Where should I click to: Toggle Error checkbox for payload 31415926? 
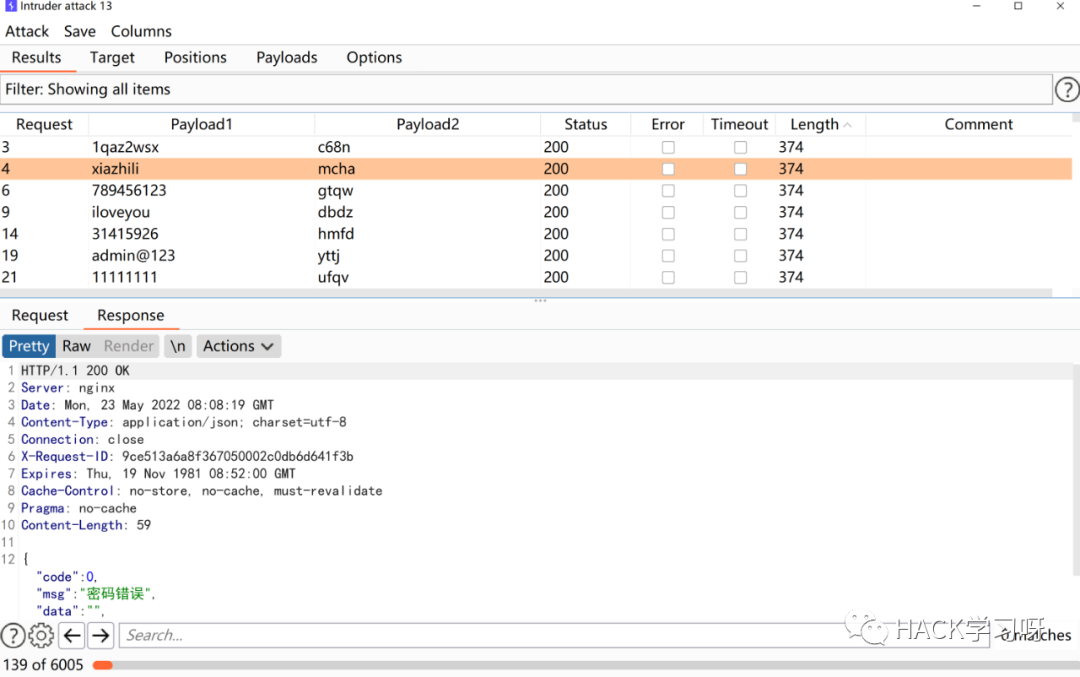(668, 234)
